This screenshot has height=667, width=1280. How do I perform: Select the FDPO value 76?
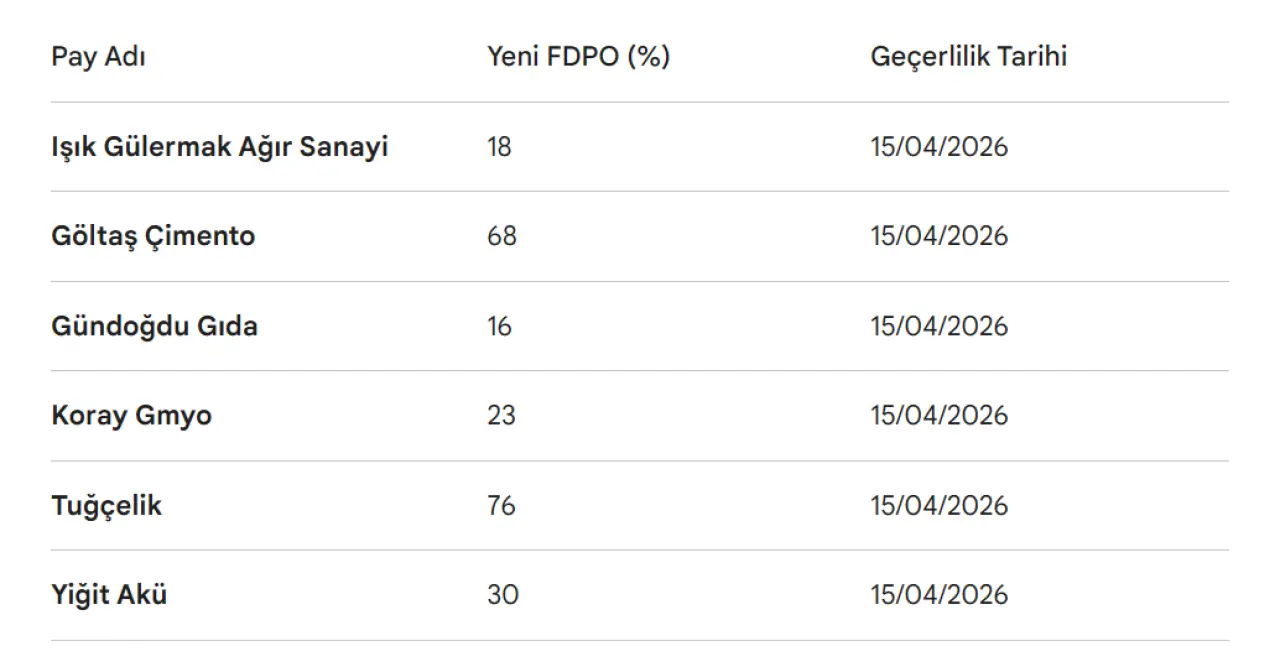(x=501, y=505)
